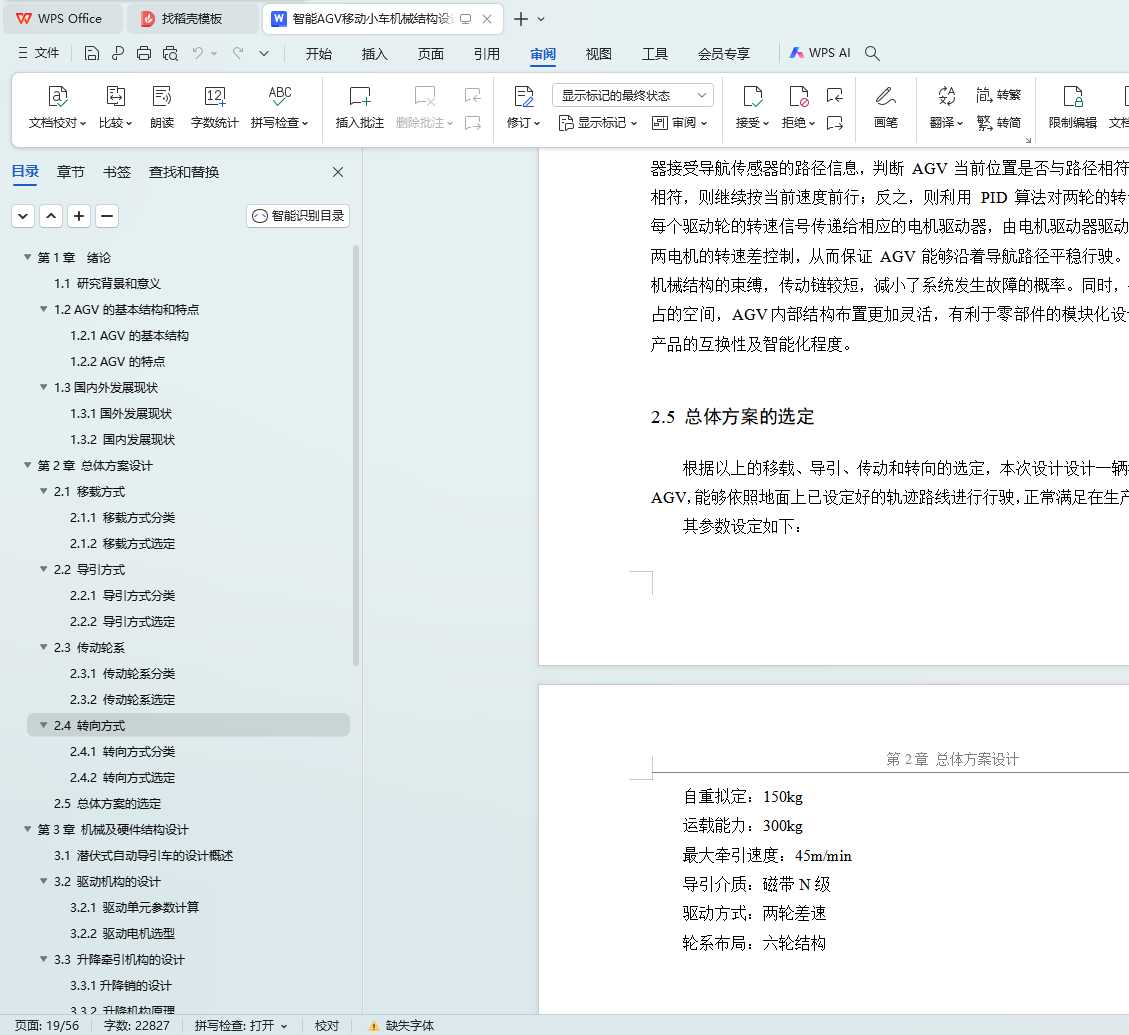This screenshot has height=1035, width=1129.
Task: Open 限制编辑 restrict editing
Action: [x=1073, y=108]
